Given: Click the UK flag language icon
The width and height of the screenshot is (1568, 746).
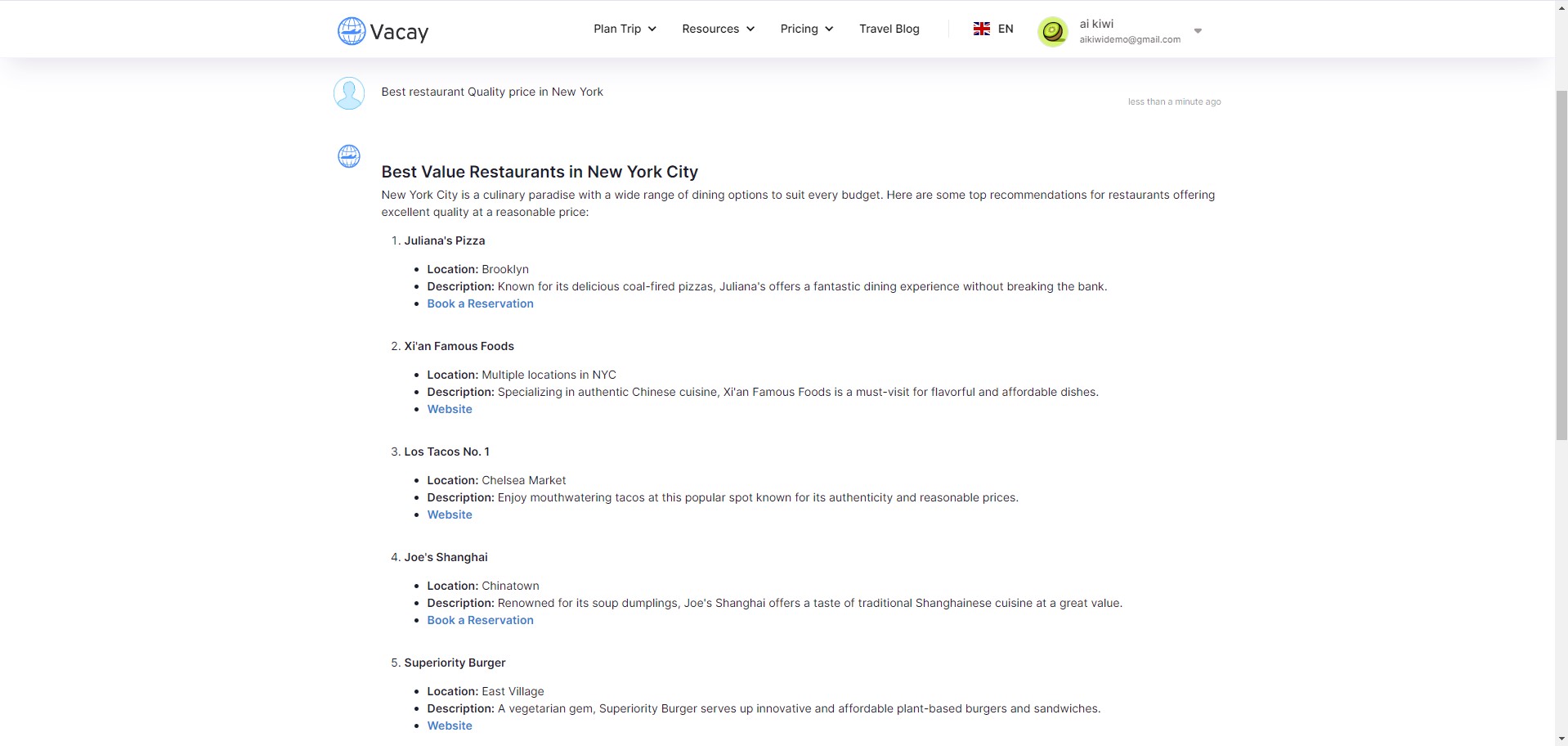Looking at the screenshot, I should pos(981,29).
